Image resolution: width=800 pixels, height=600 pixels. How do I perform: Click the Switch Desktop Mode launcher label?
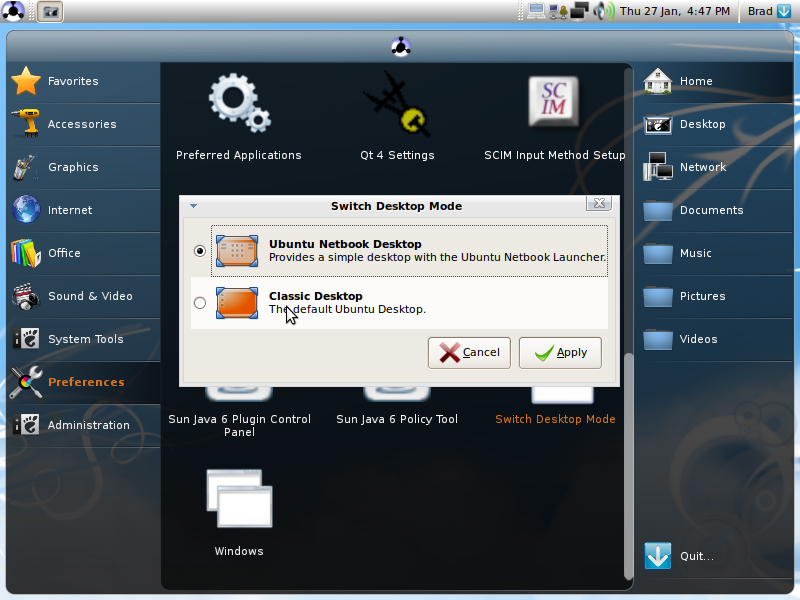click(555, 419)
